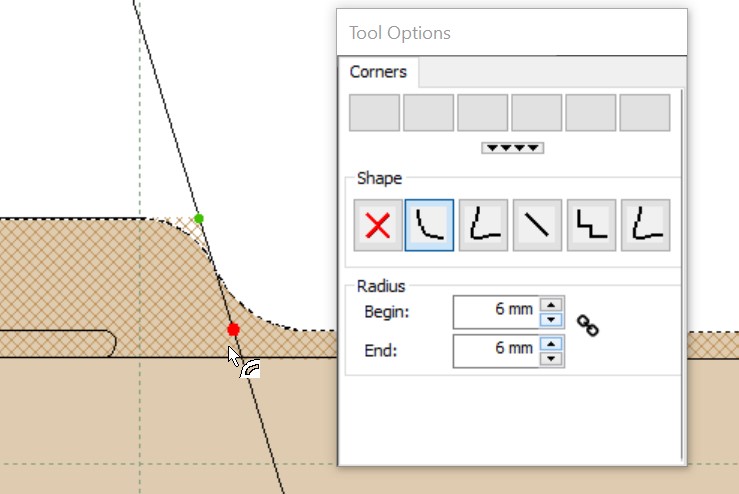Toggle the chain link between radius values
This screenshot has height=494, width=739.
[x=588, y=326]
